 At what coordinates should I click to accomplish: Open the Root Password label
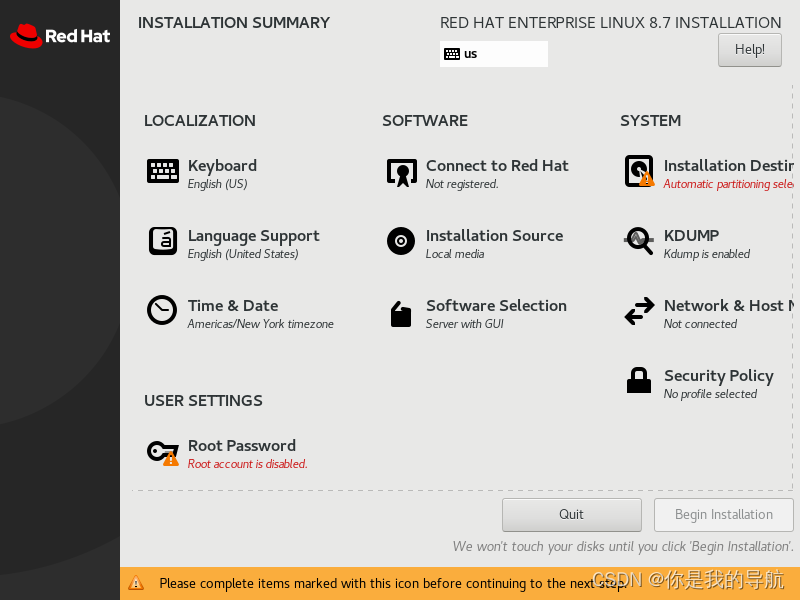[242, 446]
